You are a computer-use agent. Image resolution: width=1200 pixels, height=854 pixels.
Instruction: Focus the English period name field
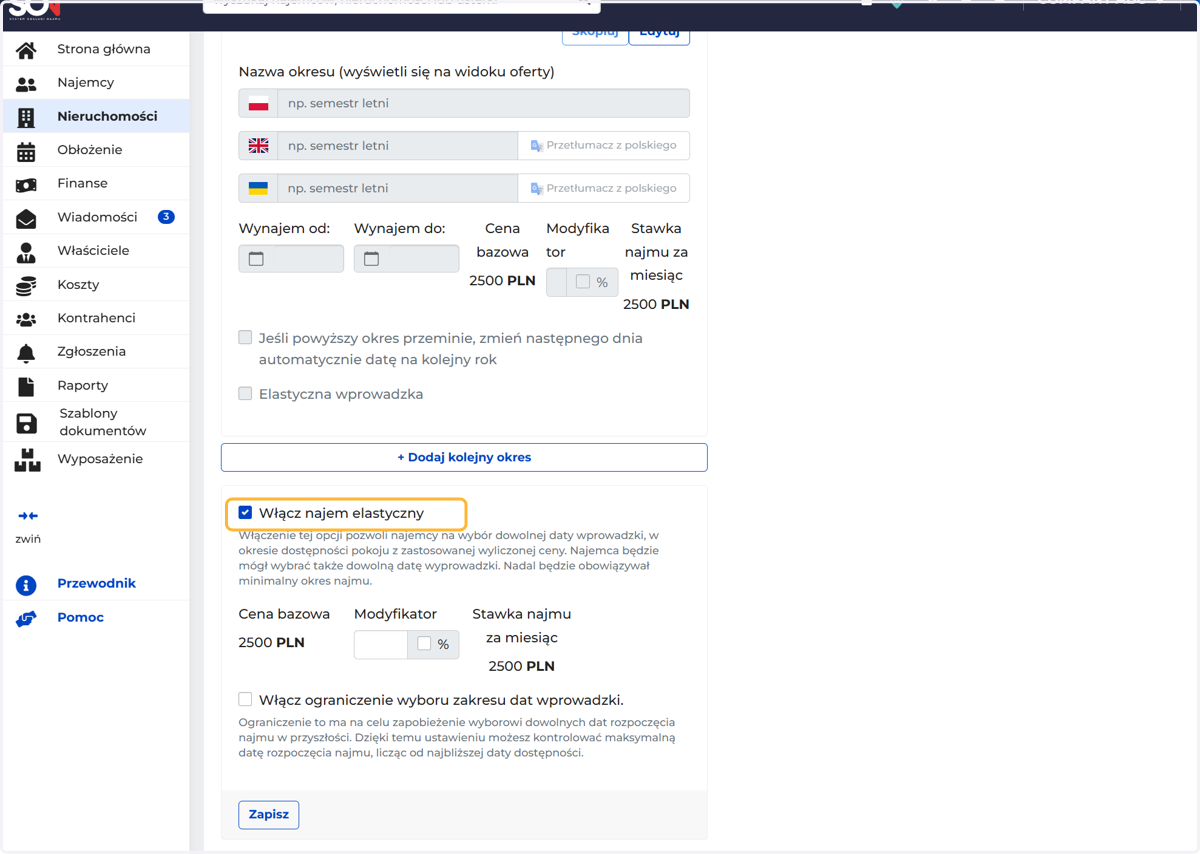(x=398, y=145)
